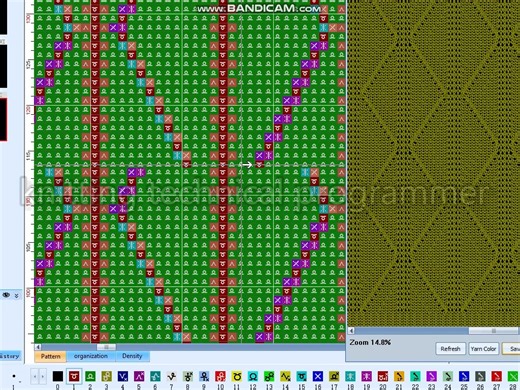Select magenta transfer symbol number 19
Image resolution: width=520 pixels, height=390 pixels.
[367, 376]
